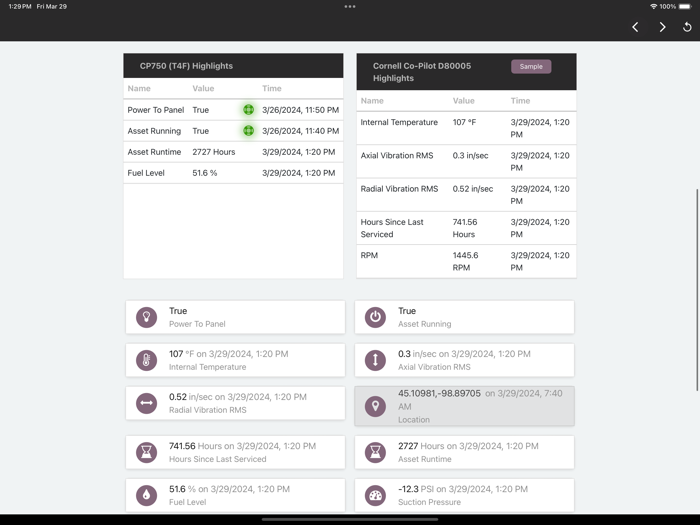Tap the Wi-Fi status icon
Image resolution: width=700 pixels, height=525 pixels.
654,6
